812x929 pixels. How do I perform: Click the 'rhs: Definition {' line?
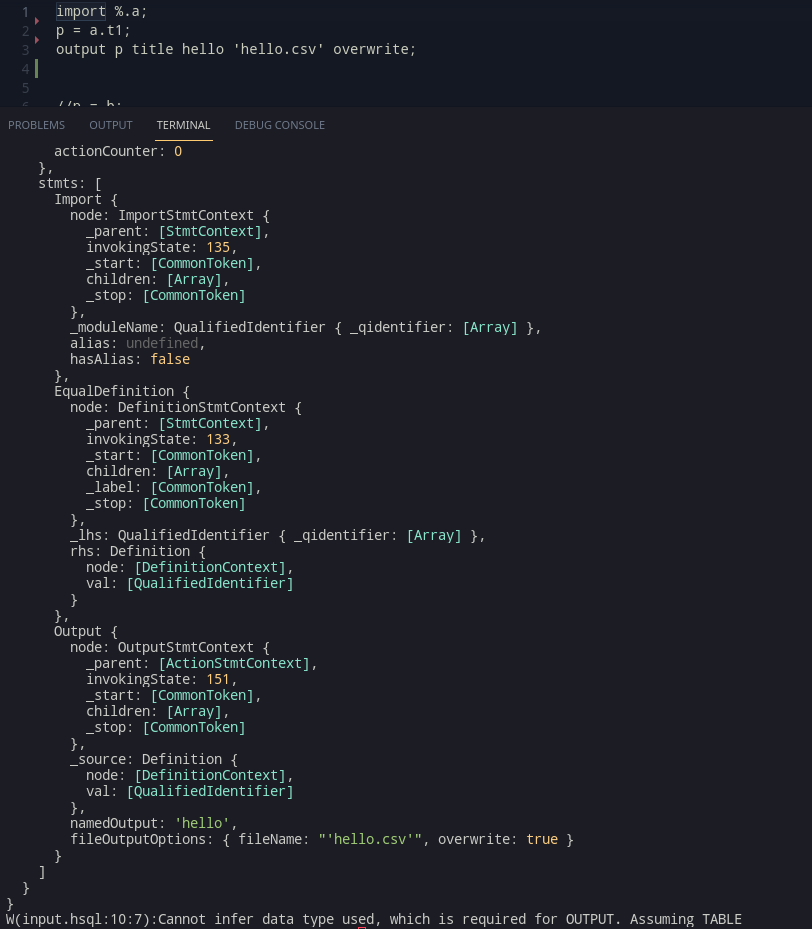tap(137, 552)
